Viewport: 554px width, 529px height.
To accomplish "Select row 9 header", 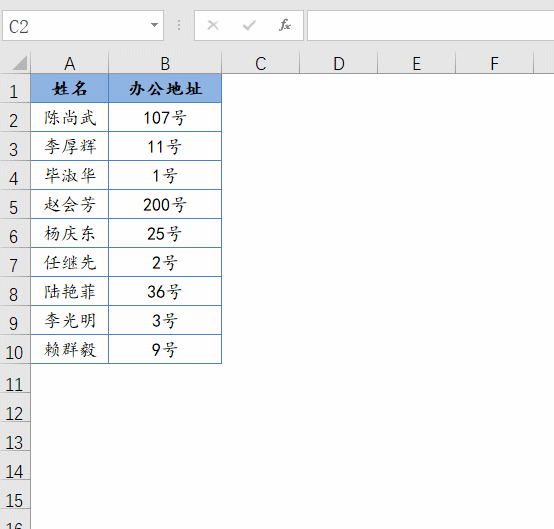I will [x=15, y=321].
